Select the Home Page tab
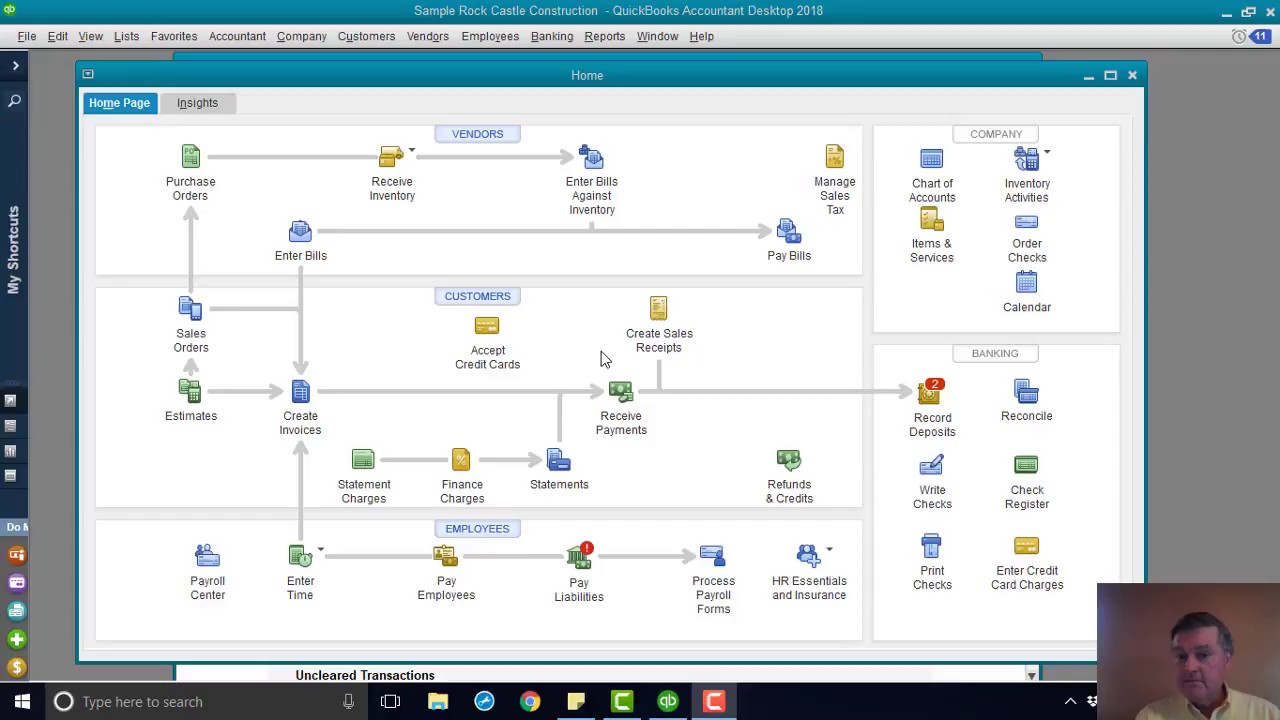Image resolution: width=1280 pixels, height=720 pixels. (119, 103)
